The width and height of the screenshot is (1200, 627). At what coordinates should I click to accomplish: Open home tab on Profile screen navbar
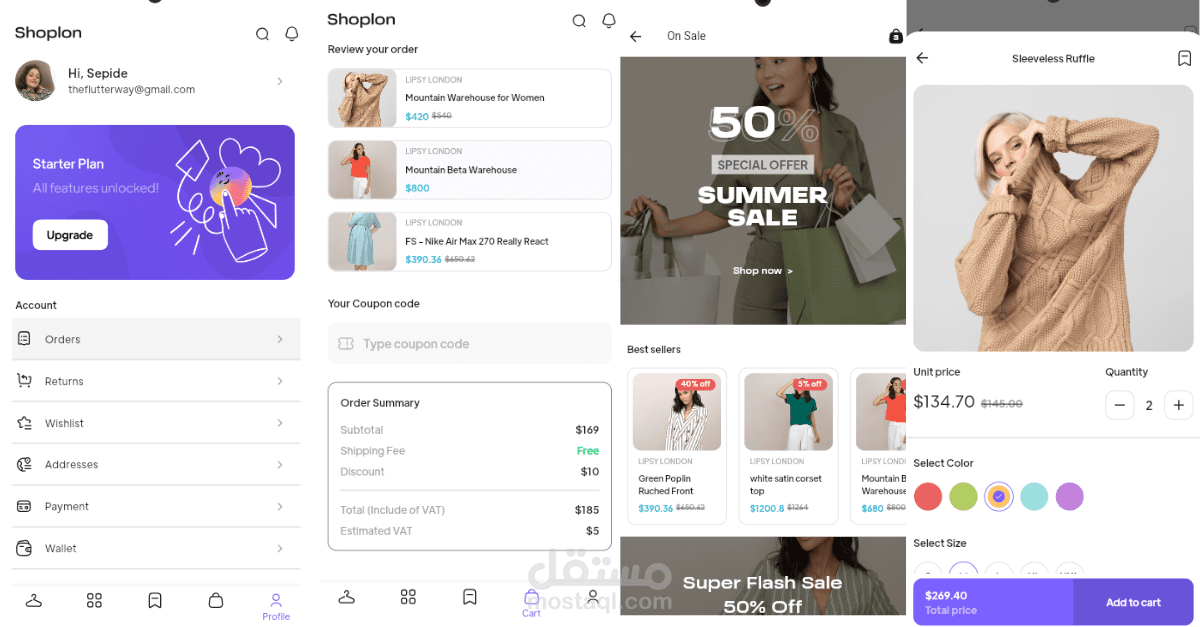34,600
